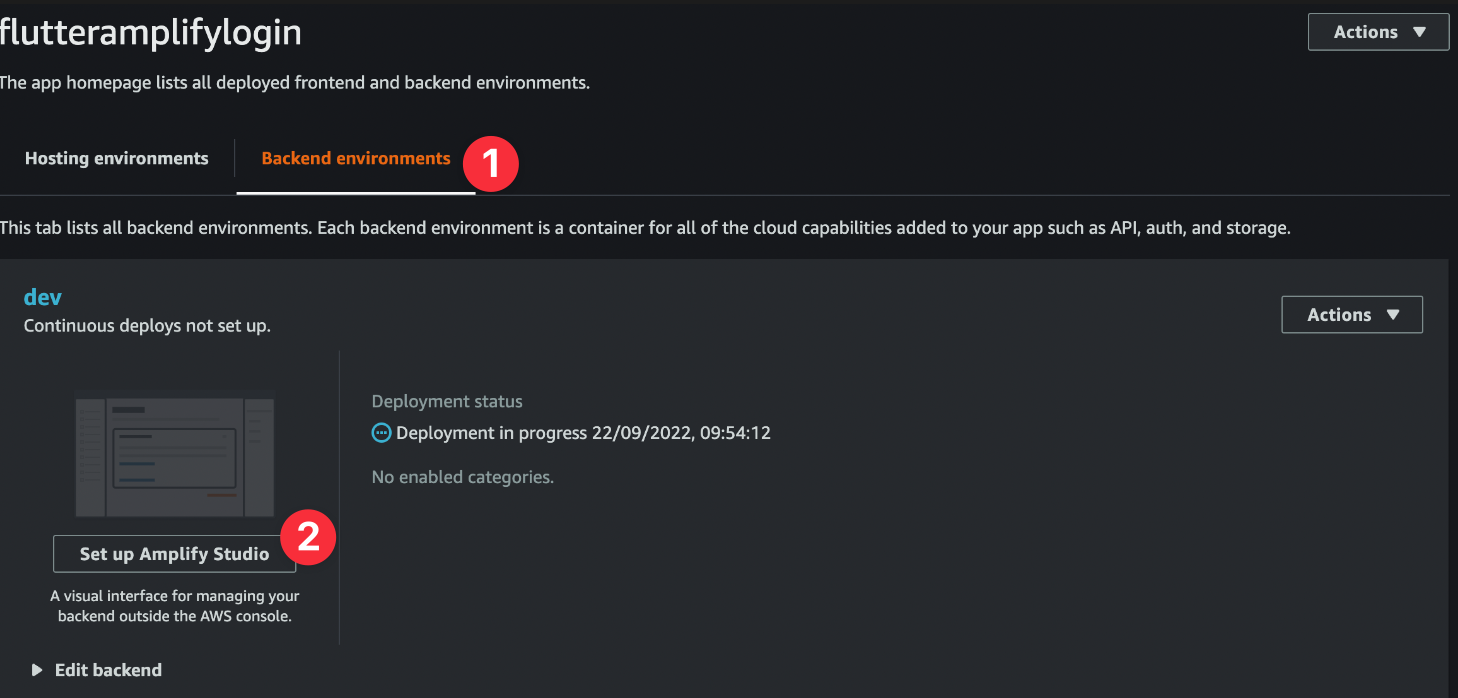Open the dev environment Actions dropdown
Viewport: 1458px width, 698px height.
point(1352,315)
